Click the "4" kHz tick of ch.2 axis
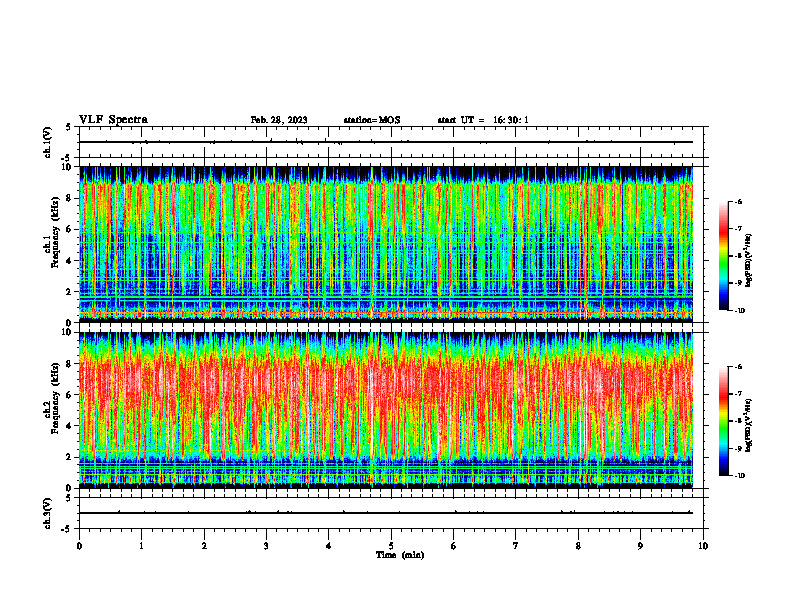This screenshot has width=792, height=612. 70,426
